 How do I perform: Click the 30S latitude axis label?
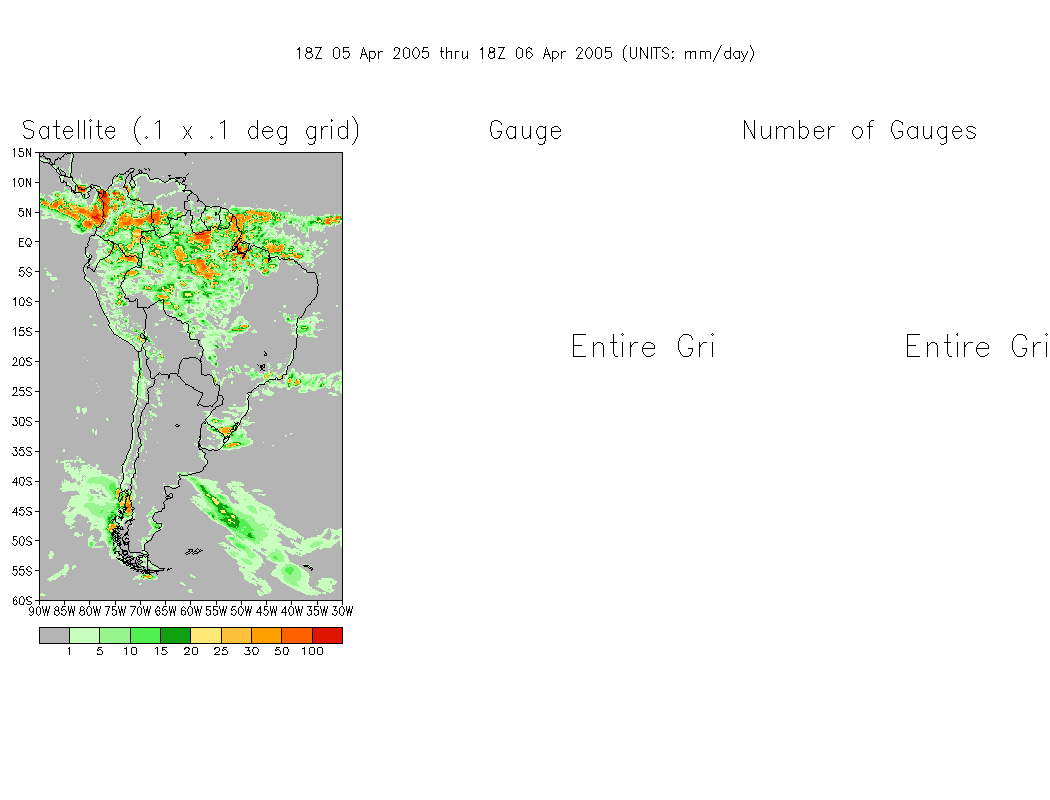pos(21,422)
